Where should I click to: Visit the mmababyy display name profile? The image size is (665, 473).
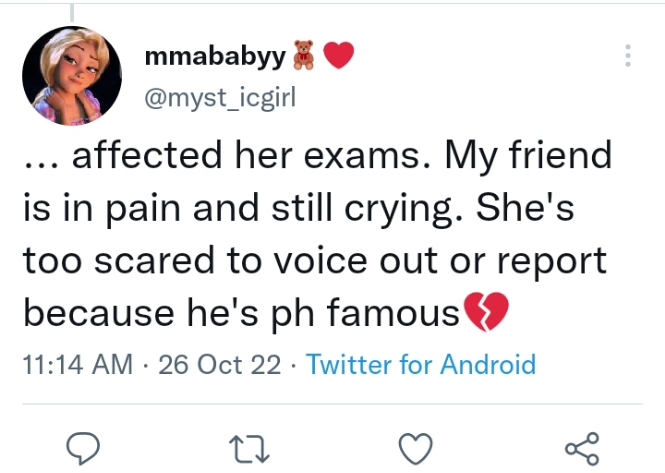214,56
